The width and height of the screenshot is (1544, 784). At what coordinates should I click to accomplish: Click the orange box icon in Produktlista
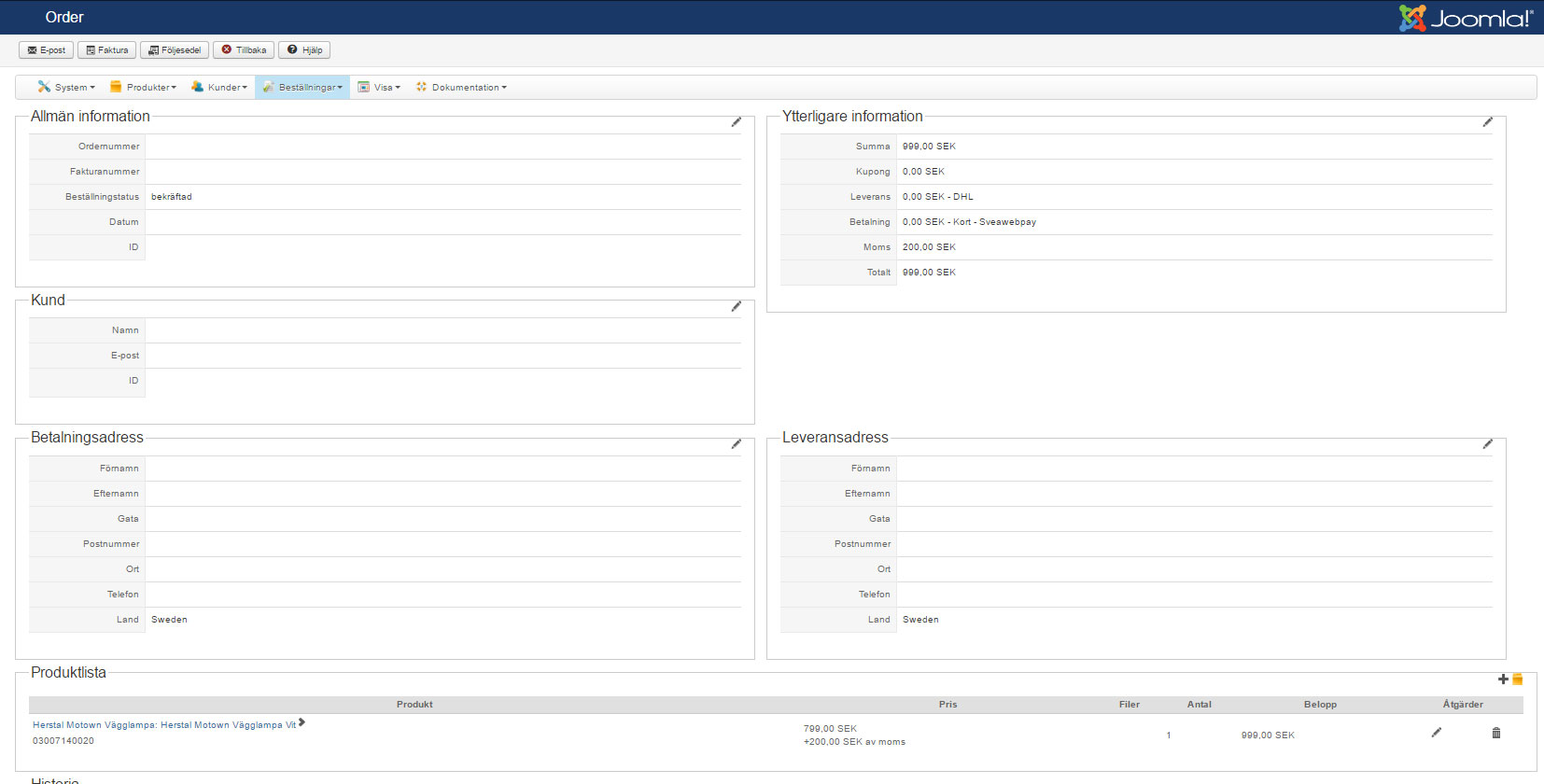tap(1518, 679)
